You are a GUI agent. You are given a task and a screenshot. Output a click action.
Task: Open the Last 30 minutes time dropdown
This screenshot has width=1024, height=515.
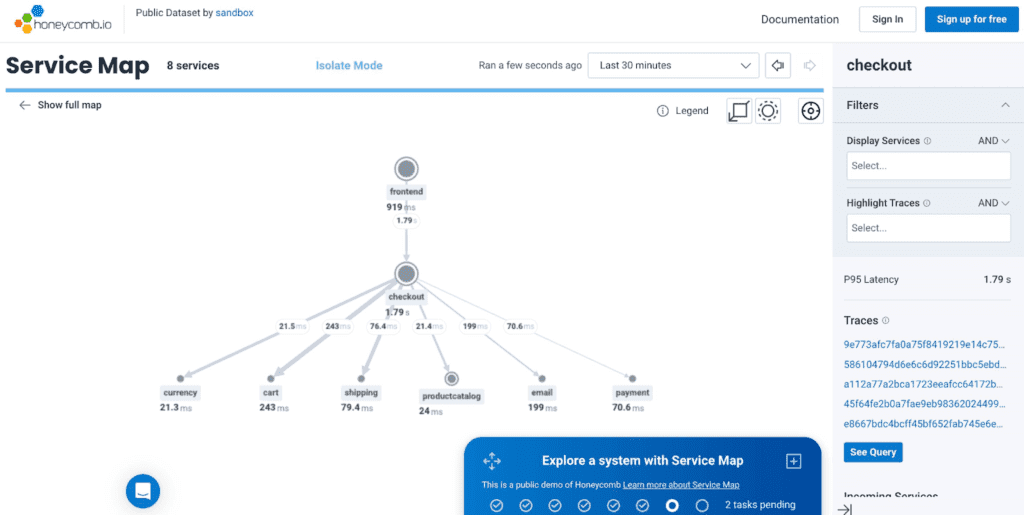(673, 66)
